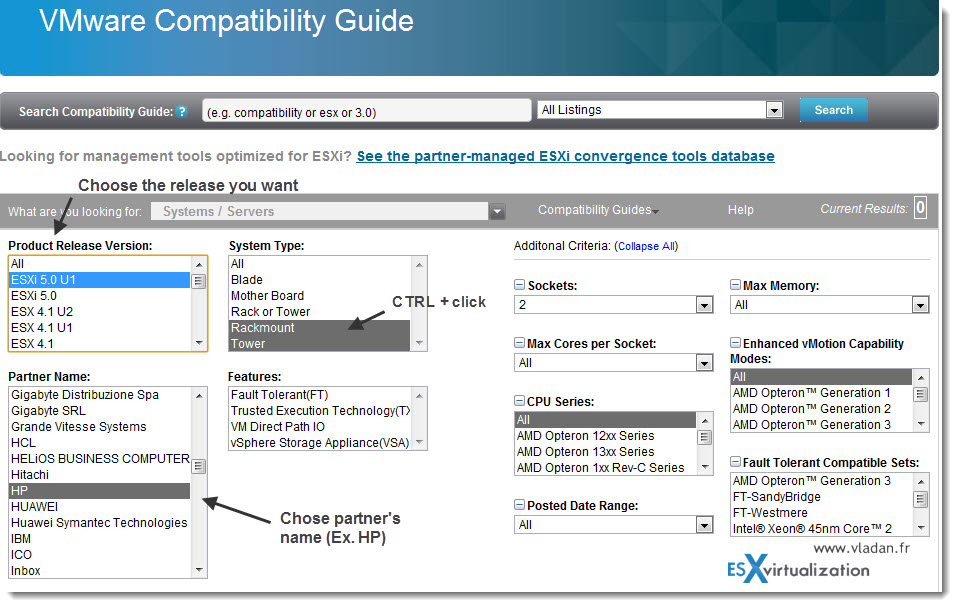Open the partner-managed ESXi convergence tools link
957x607 pixels.
click(565, 156)
